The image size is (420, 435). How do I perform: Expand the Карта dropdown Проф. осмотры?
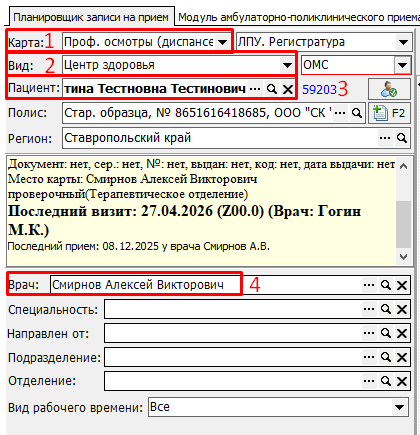[222, 42]
